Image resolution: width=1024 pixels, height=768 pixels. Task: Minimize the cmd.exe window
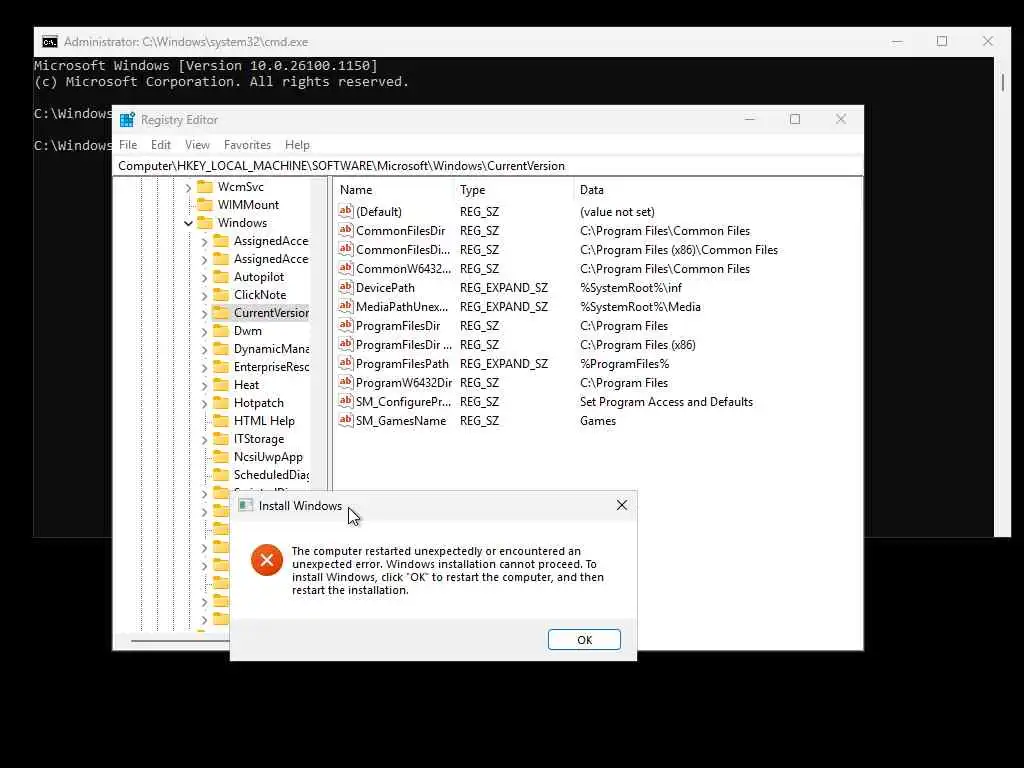tap(897, 41)
